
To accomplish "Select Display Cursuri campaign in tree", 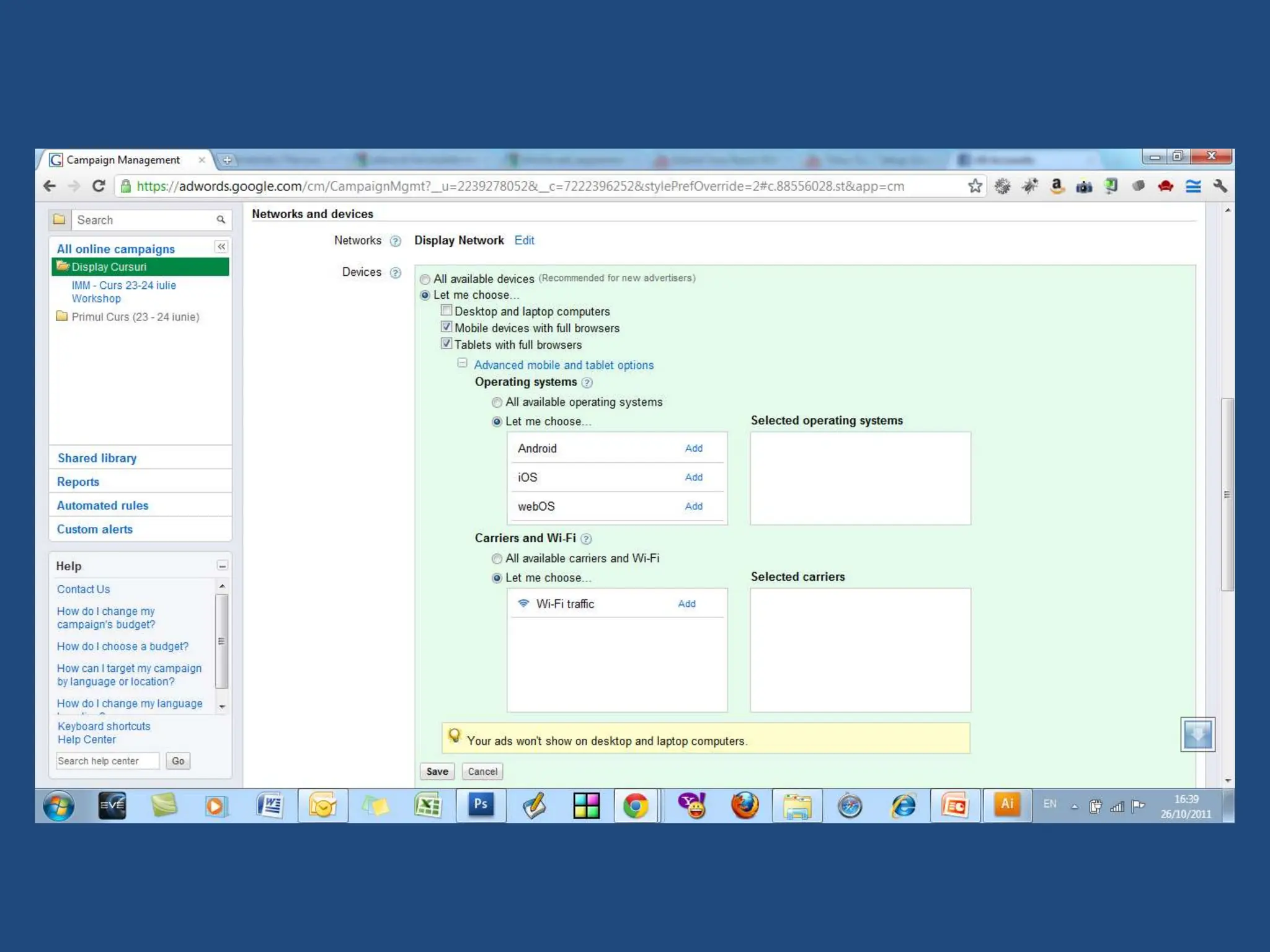I will coord(109,267).
